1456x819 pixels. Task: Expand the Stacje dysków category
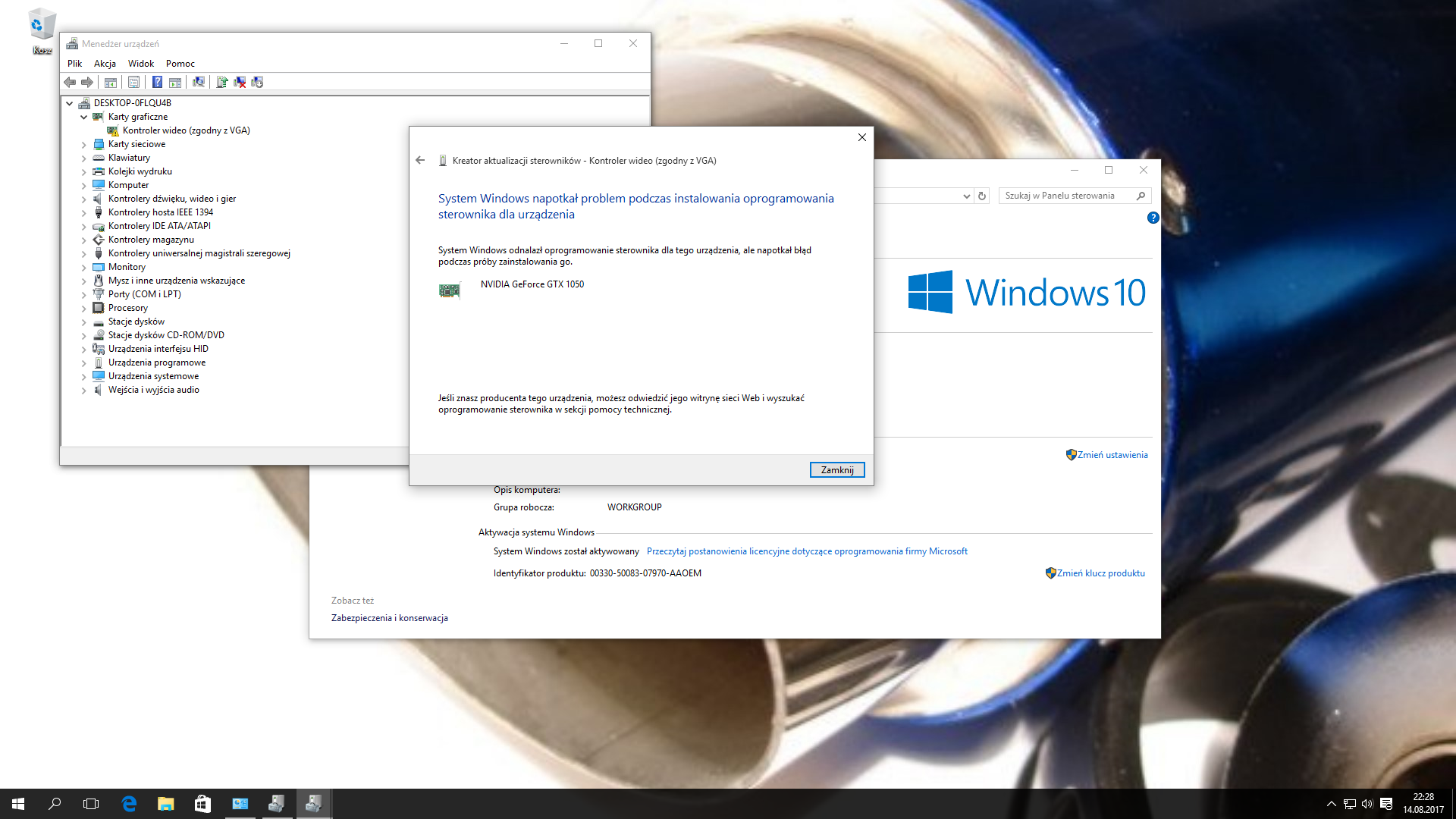[83, 322]
